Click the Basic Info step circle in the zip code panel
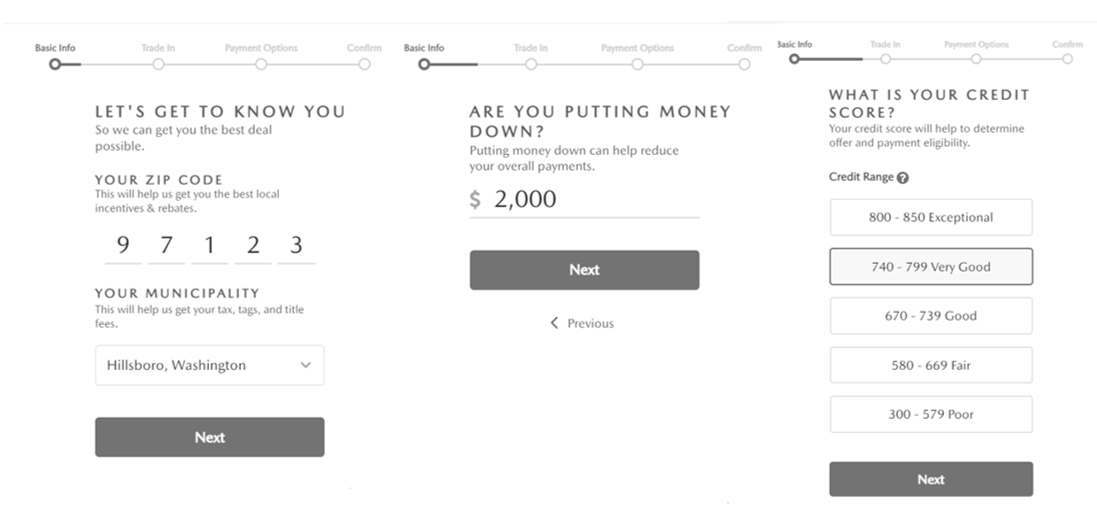 coord(55,64)
